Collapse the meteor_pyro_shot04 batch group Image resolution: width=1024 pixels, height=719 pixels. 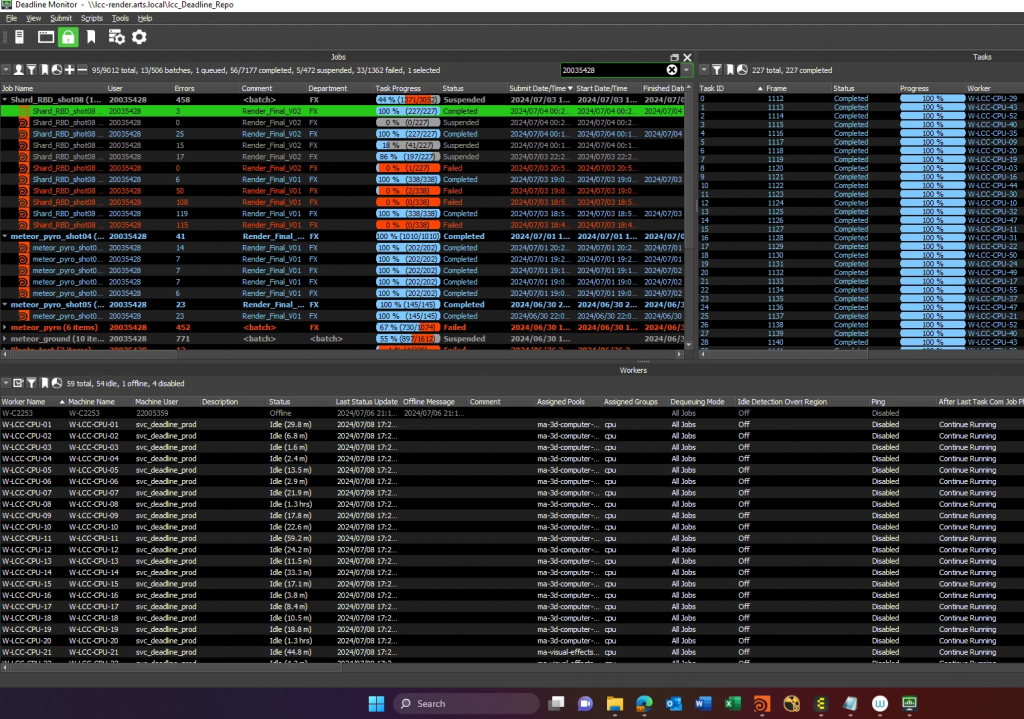(x=5, y=236)
